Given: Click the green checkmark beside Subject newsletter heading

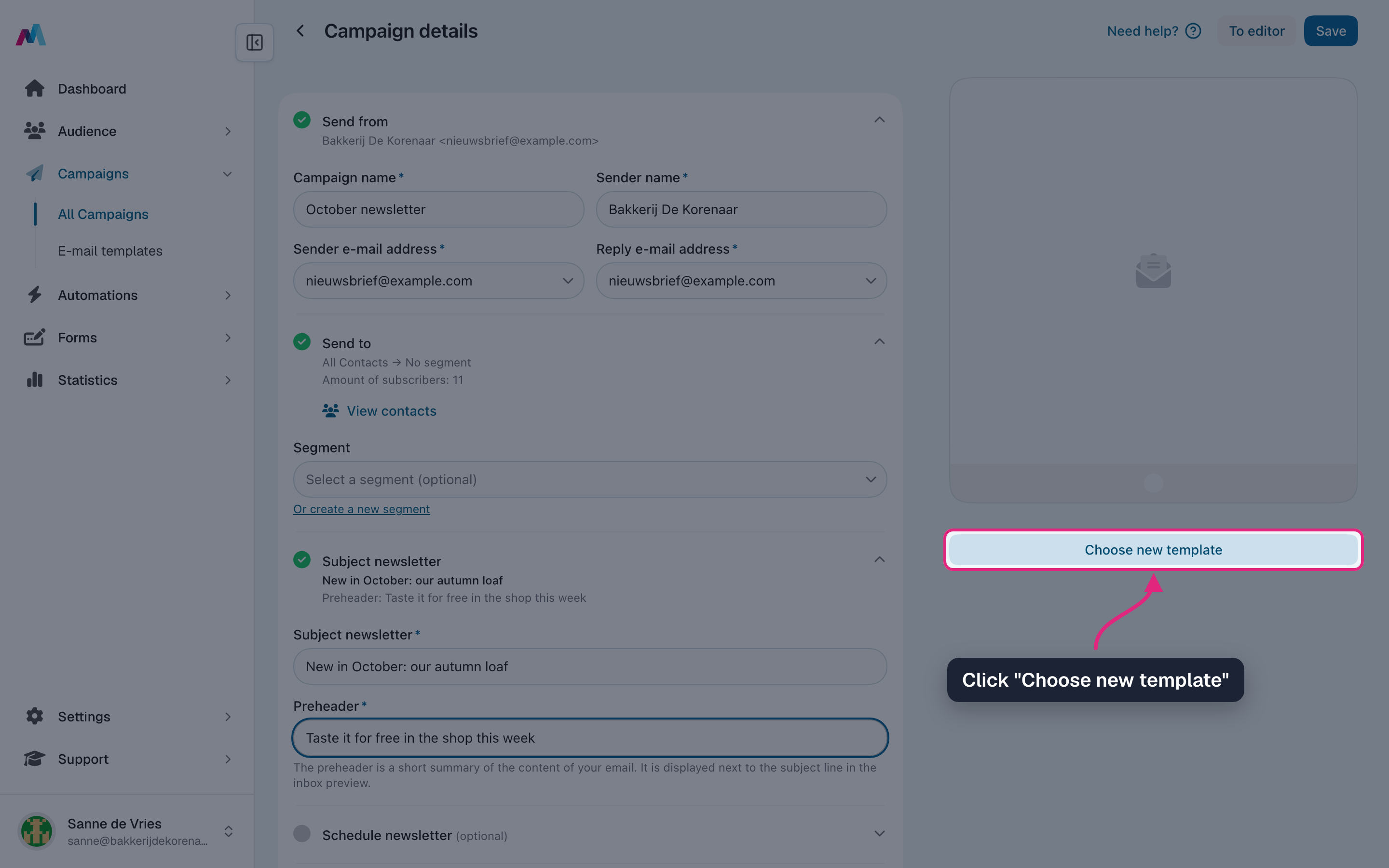Looking at the screenshot, I should pos(302,560).
